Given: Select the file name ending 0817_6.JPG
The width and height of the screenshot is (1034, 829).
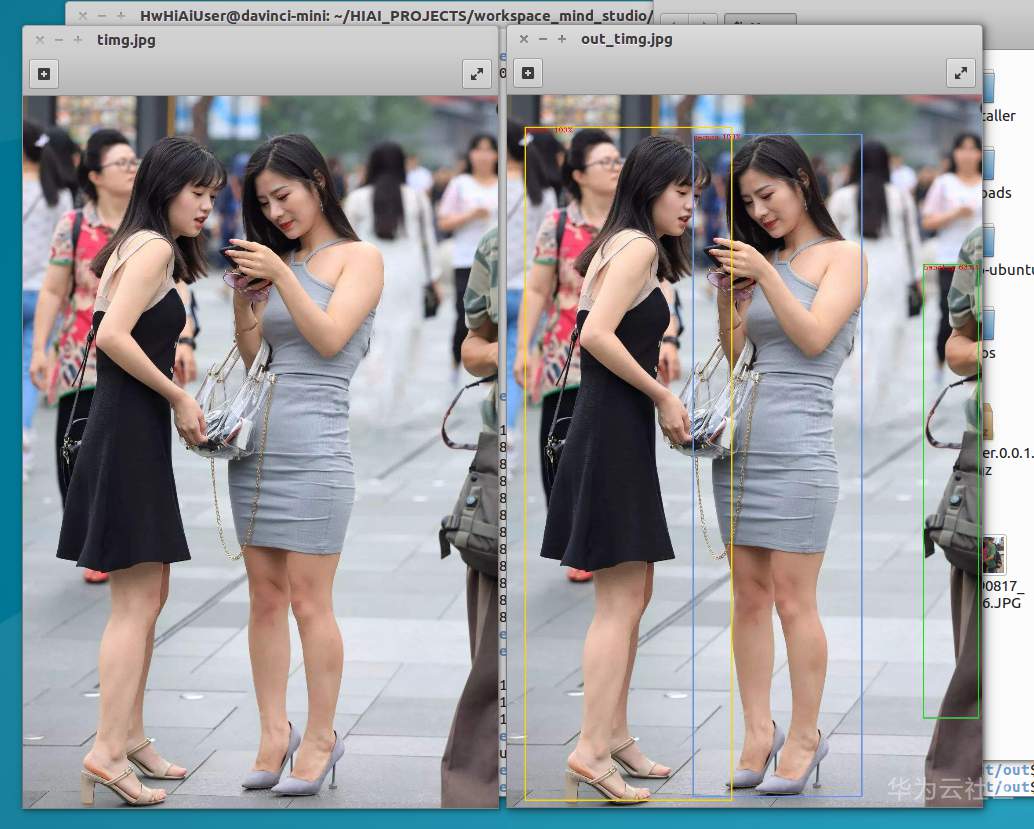Looking at the screenshot, I should click(1002, 594).
